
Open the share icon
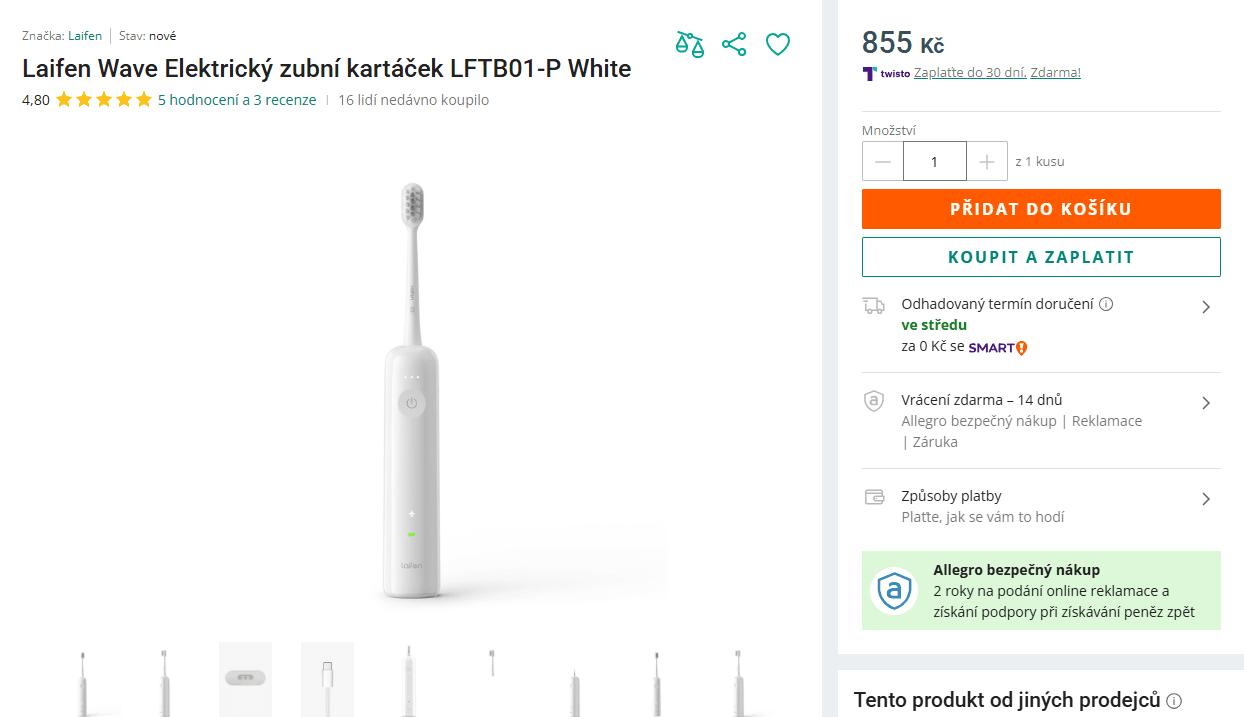(x=734, y=44)
